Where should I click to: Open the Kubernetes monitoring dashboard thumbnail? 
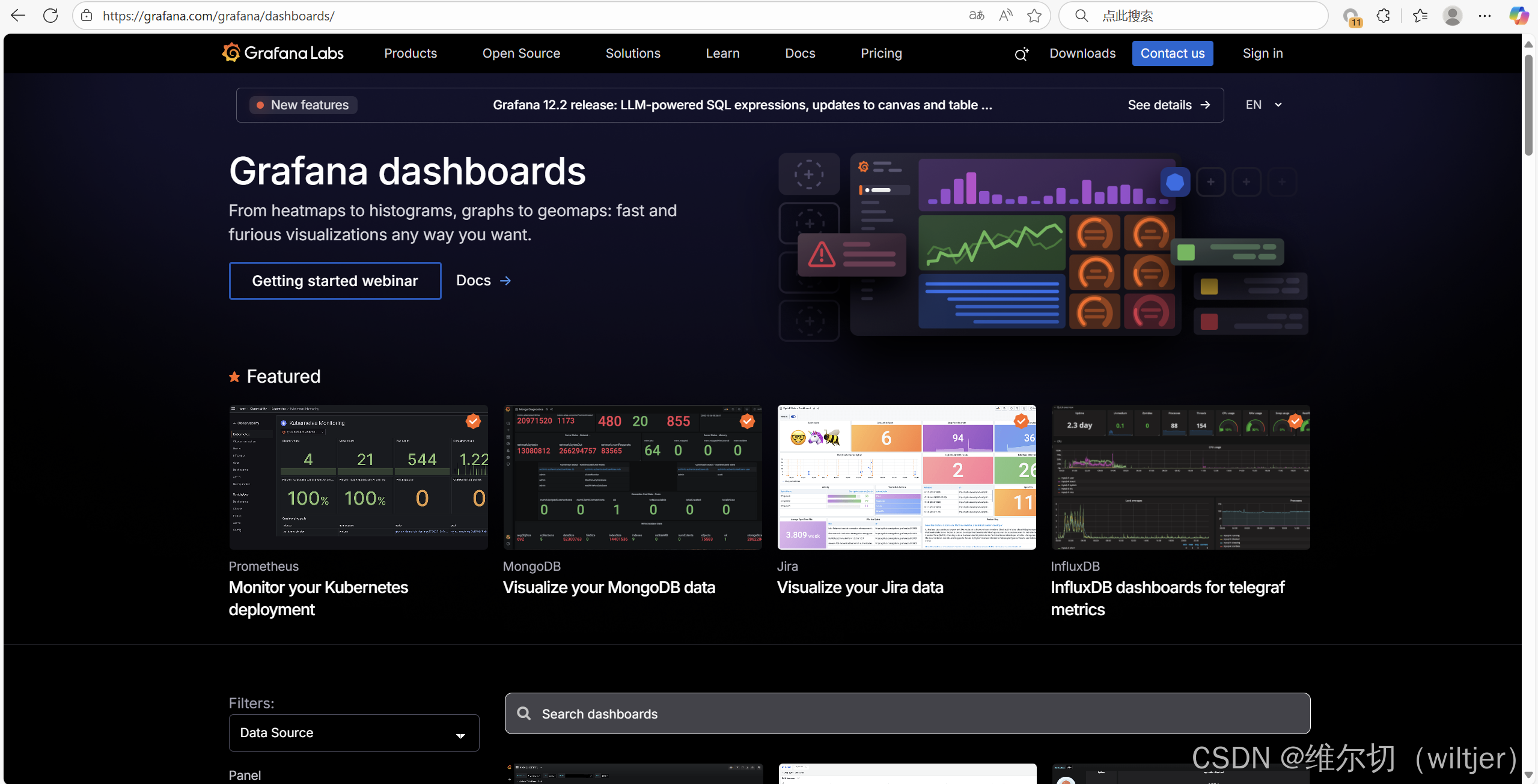point(358,477)
